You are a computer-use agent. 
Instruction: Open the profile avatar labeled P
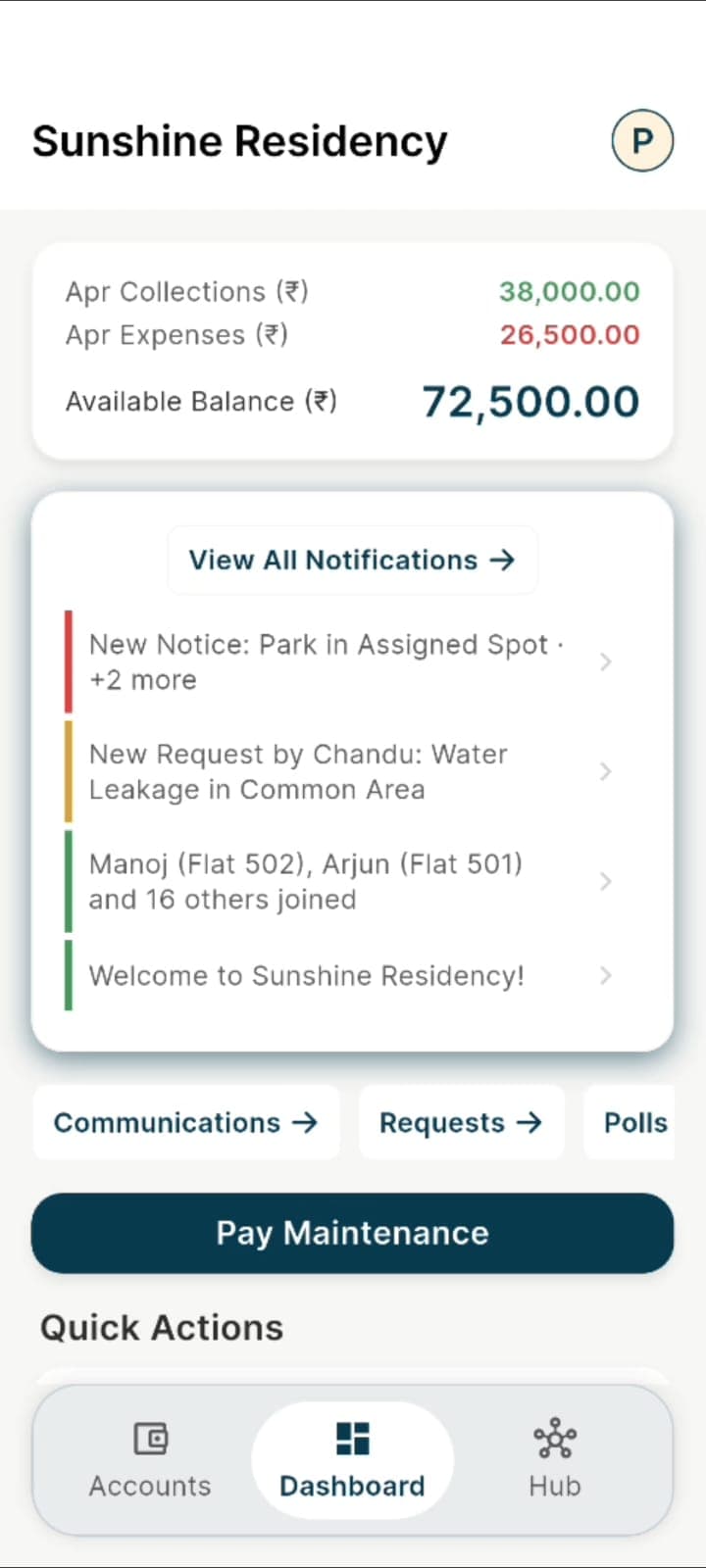[x=642, y=141]
